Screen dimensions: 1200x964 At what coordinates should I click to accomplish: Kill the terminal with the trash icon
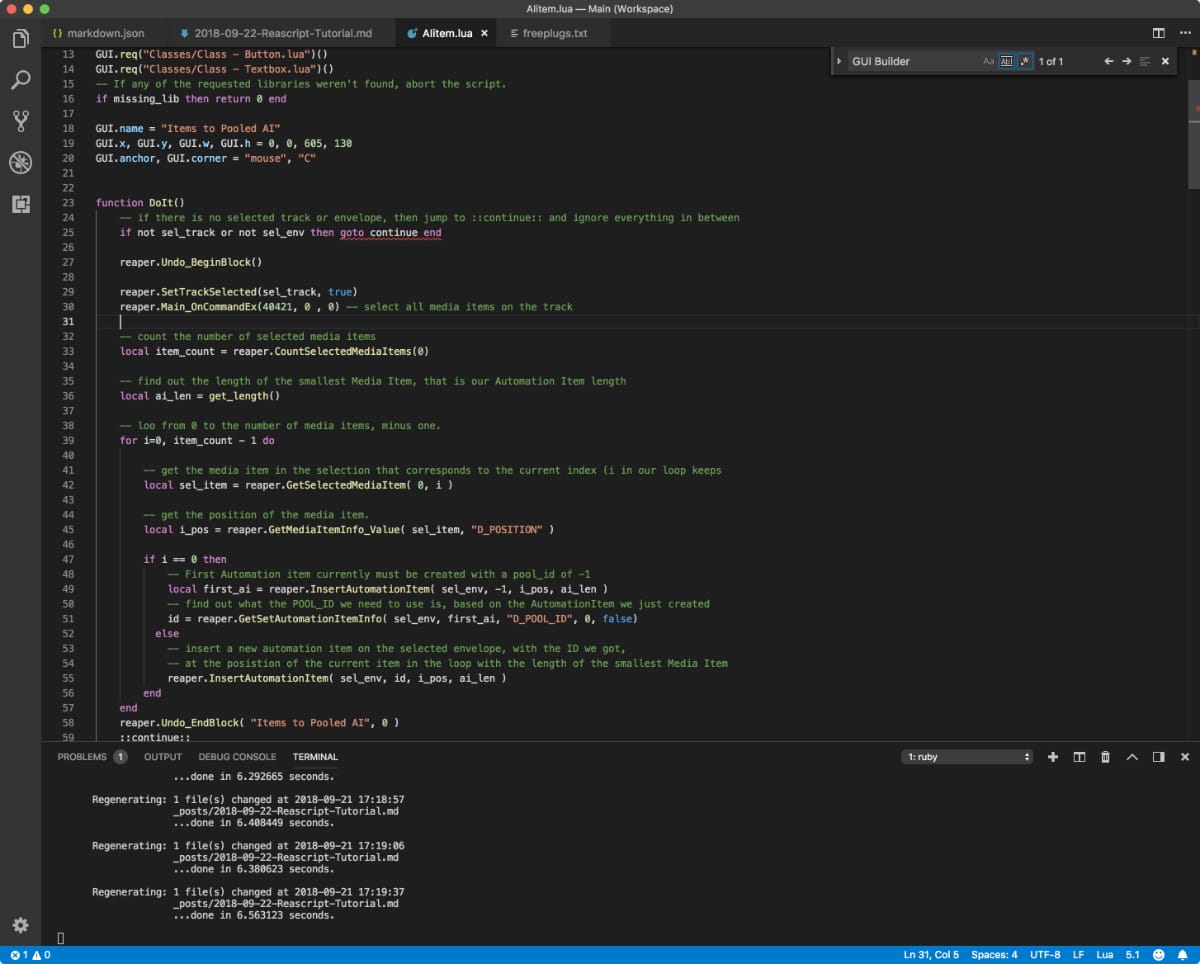[1105, 757]
